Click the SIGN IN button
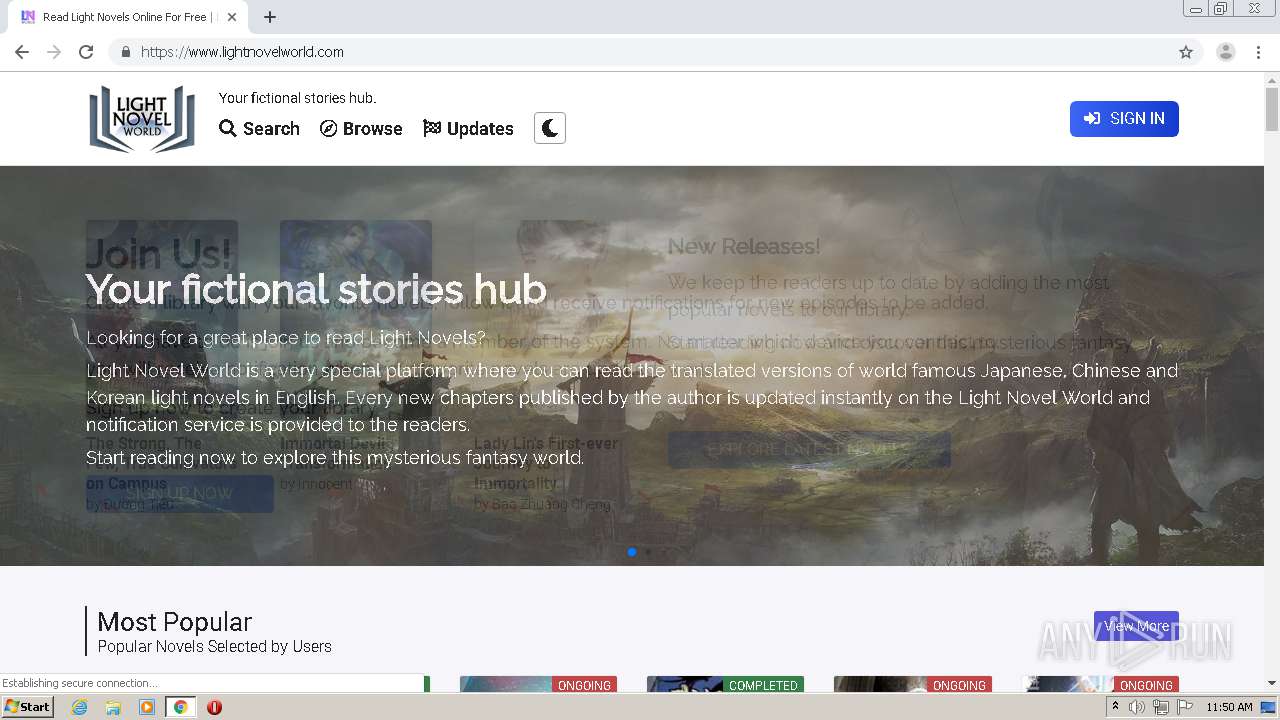The image size is (1280, 720). point(1124,118)
